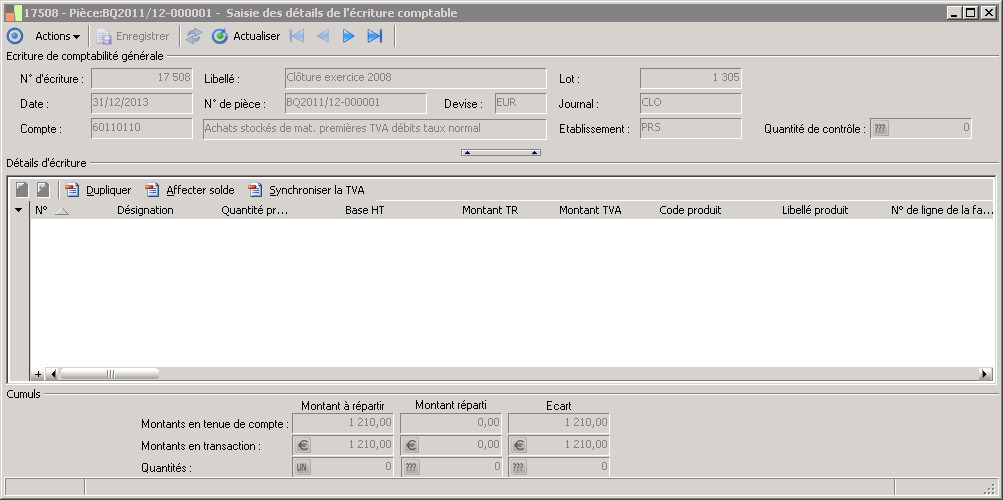Click the horizontal scrollbar thumb
The image size is (1003, 500).
tap(109, 374)
